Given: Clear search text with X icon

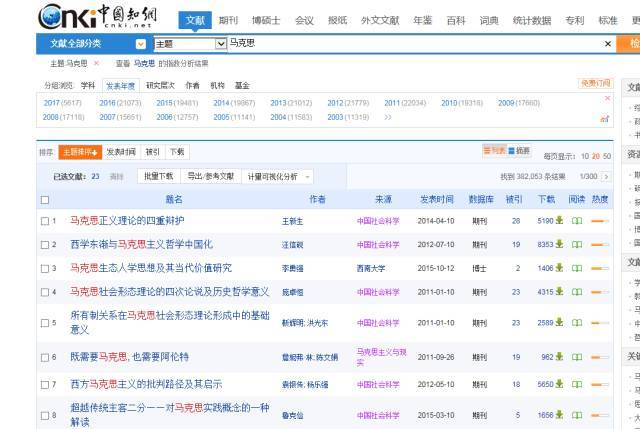Looking at the screenshot, I should 608,44.
